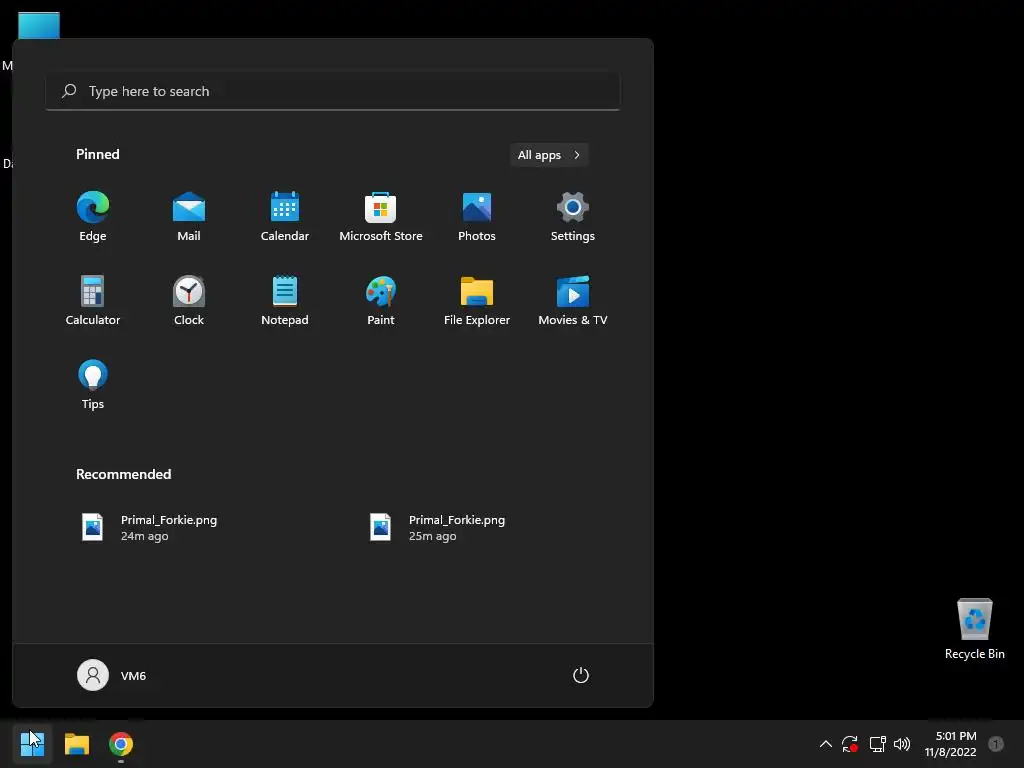The width and height of the screenshot is (1024, 768).
Task: Click the power button in Start menu
Action: (x=581, y=675)
